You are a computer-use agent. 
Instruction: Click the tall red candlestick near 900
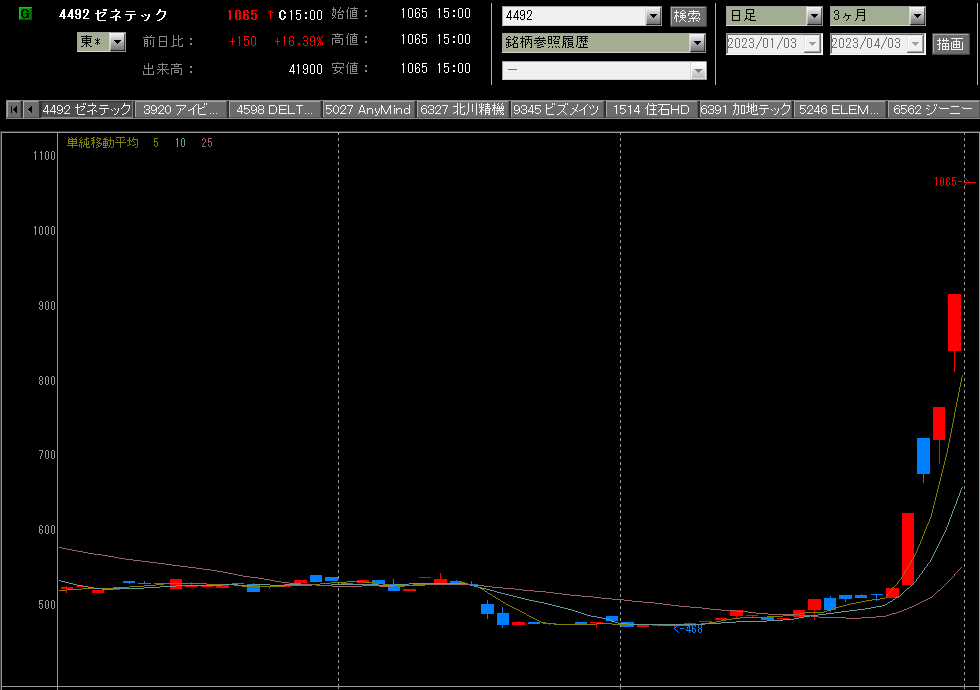click(x=954, y=322)
